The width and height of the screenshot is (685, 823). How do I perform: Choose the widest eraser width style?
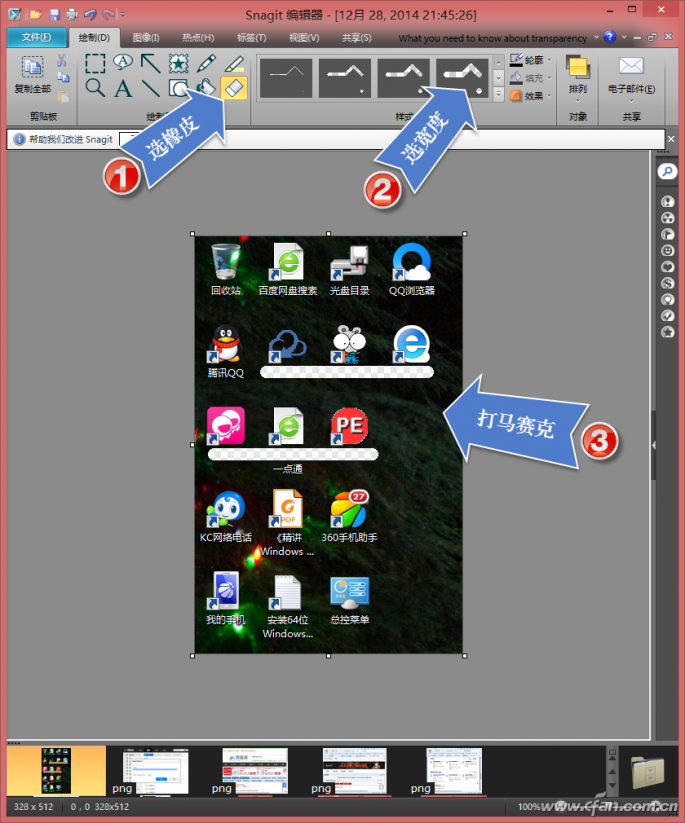click(462, 78)
